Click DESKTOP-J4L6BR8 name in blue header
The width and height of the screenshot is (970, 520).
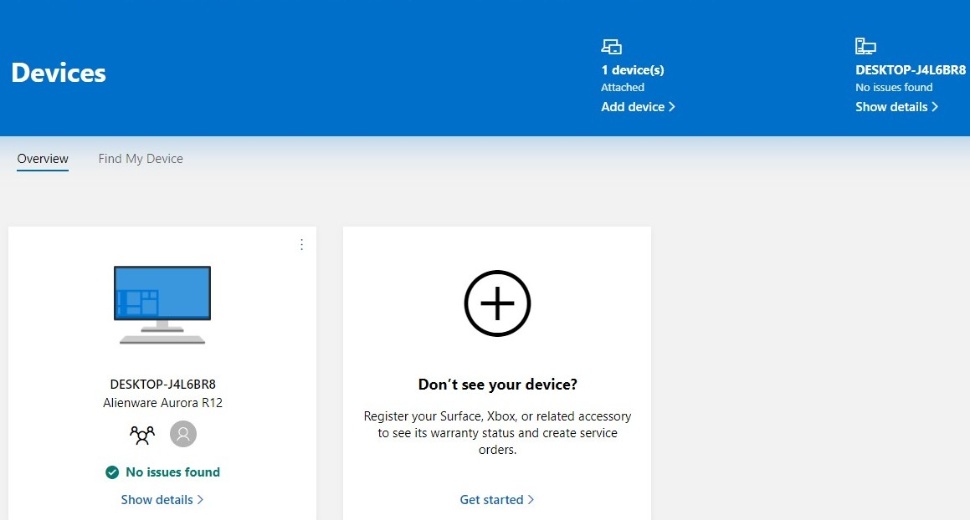(x=910, y=70)
